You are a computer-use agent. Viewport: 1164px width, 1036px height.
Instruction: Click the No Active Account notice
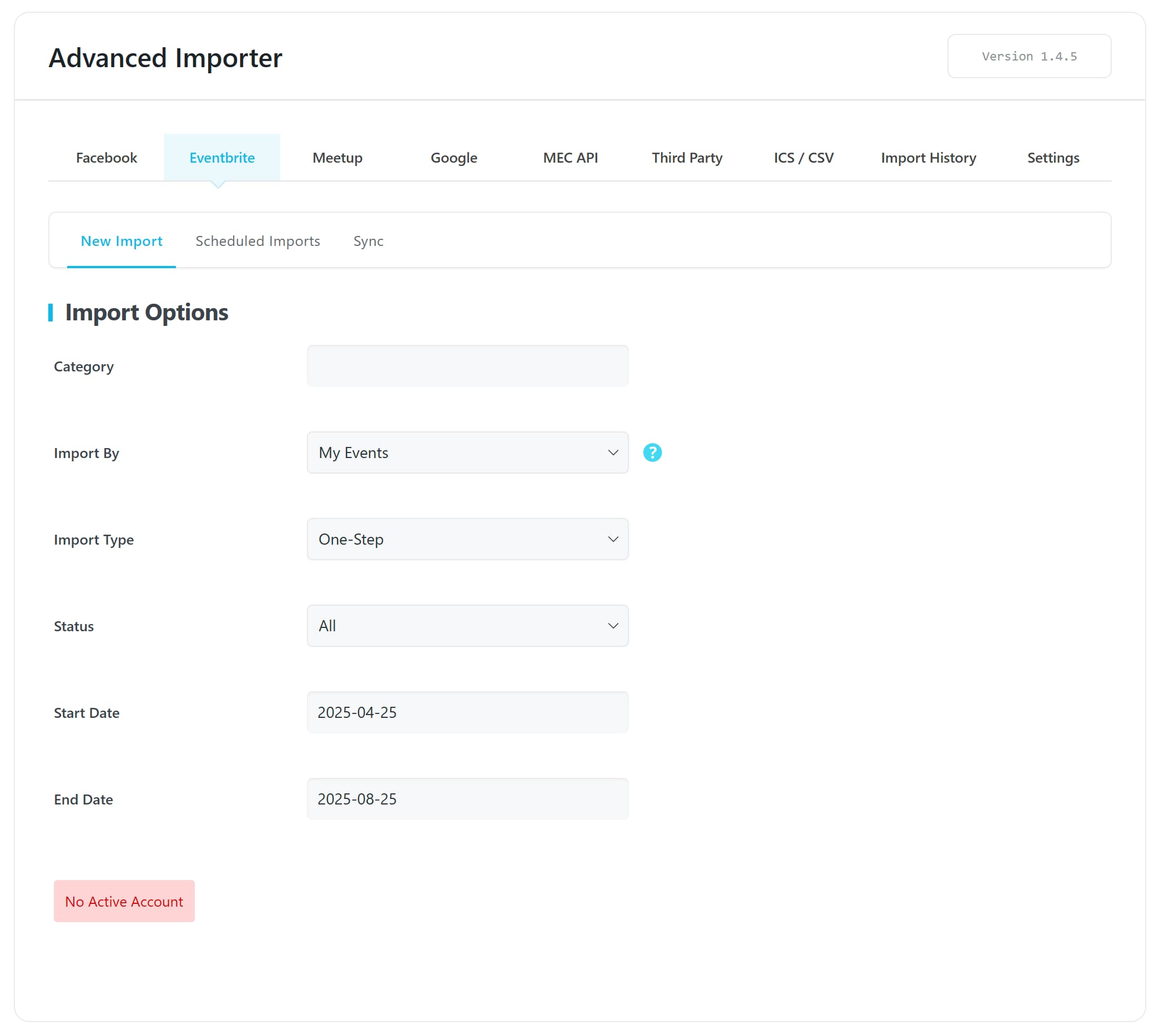(x=124, y=901)
